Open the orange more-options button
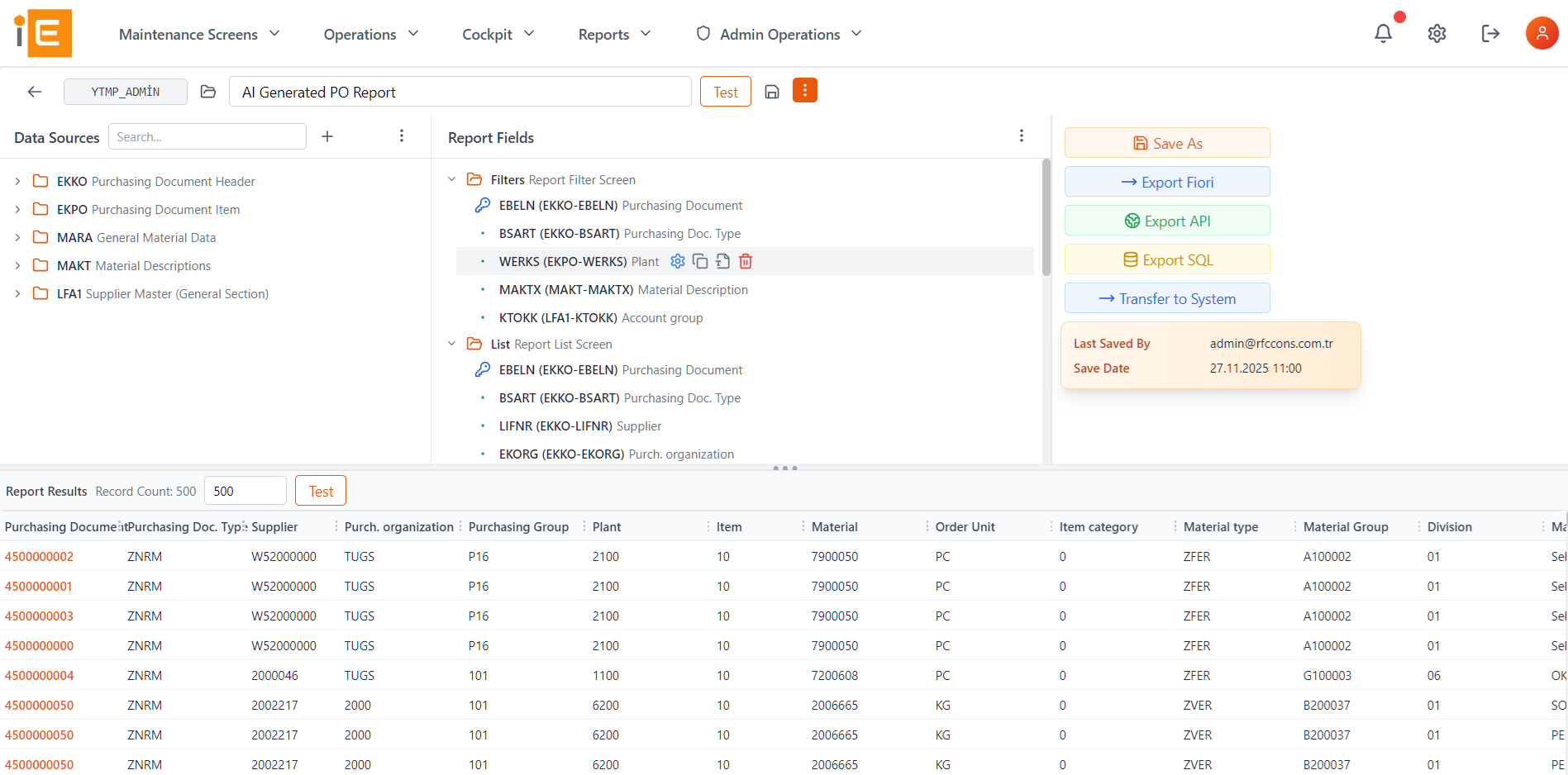This screenshot has height=775, width=1568. [x=805, y=91]
